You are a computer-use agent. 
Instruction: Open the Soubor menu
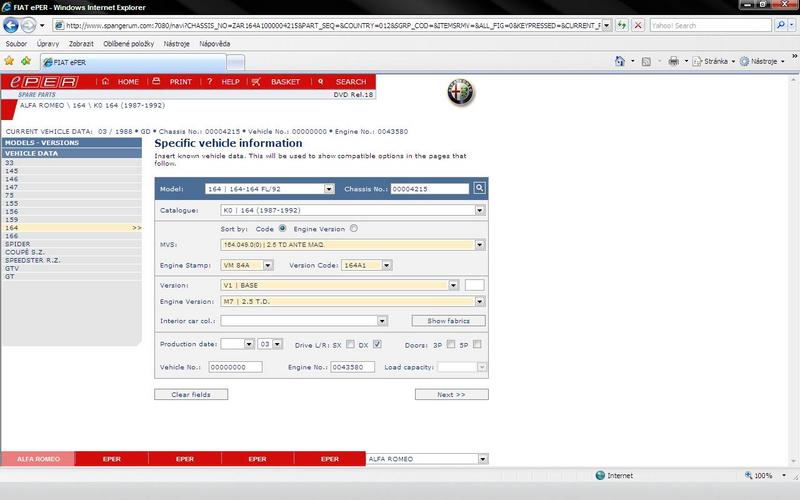(16, 44)
